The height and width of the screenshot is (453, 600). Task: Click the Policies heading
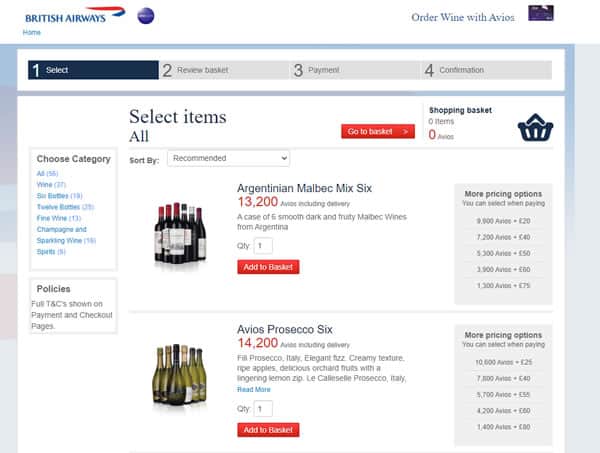tap(54, 289)
